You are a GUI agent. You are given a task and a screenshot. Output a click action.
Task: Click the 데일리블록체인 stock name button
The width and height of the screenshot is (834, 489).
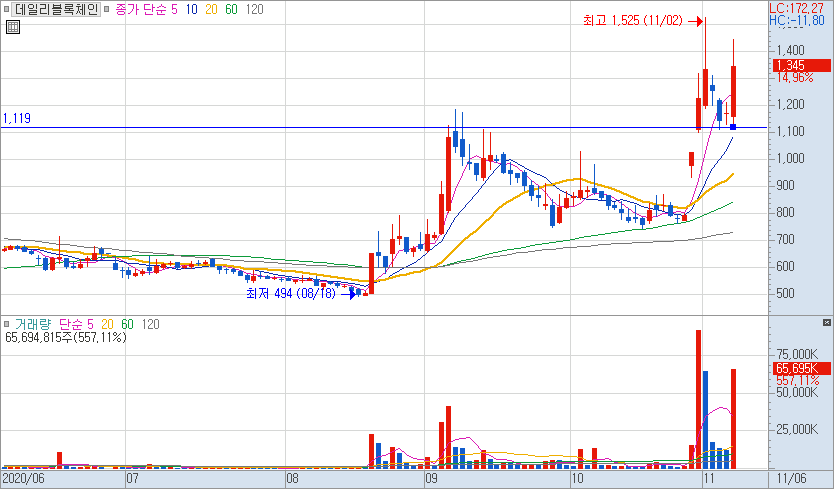tap(56, 9)
